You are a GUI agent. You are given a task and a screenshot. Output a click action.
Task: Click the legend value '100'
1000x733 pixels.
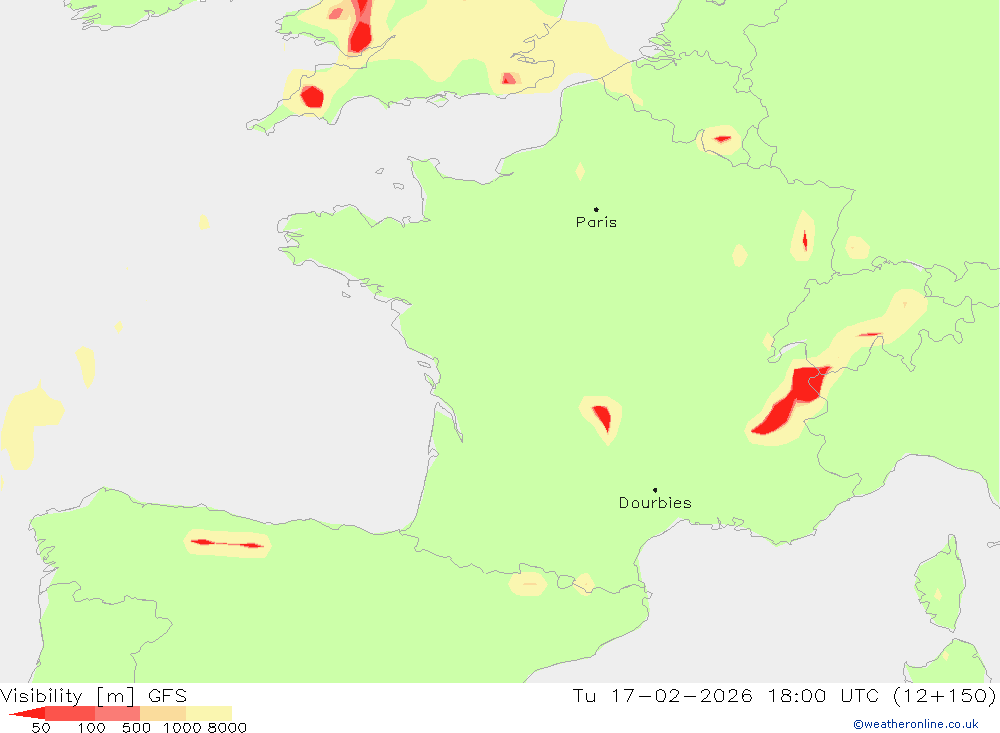tap(91, 728)
